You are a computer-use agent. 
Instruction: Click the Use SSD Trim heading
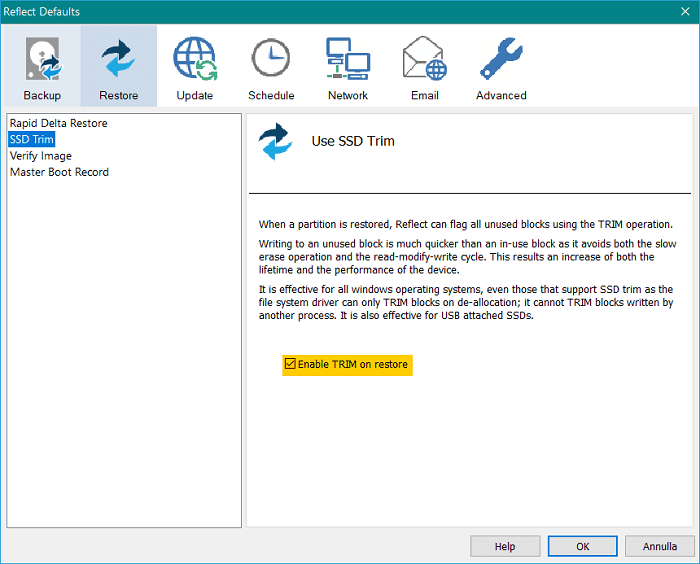353,141
